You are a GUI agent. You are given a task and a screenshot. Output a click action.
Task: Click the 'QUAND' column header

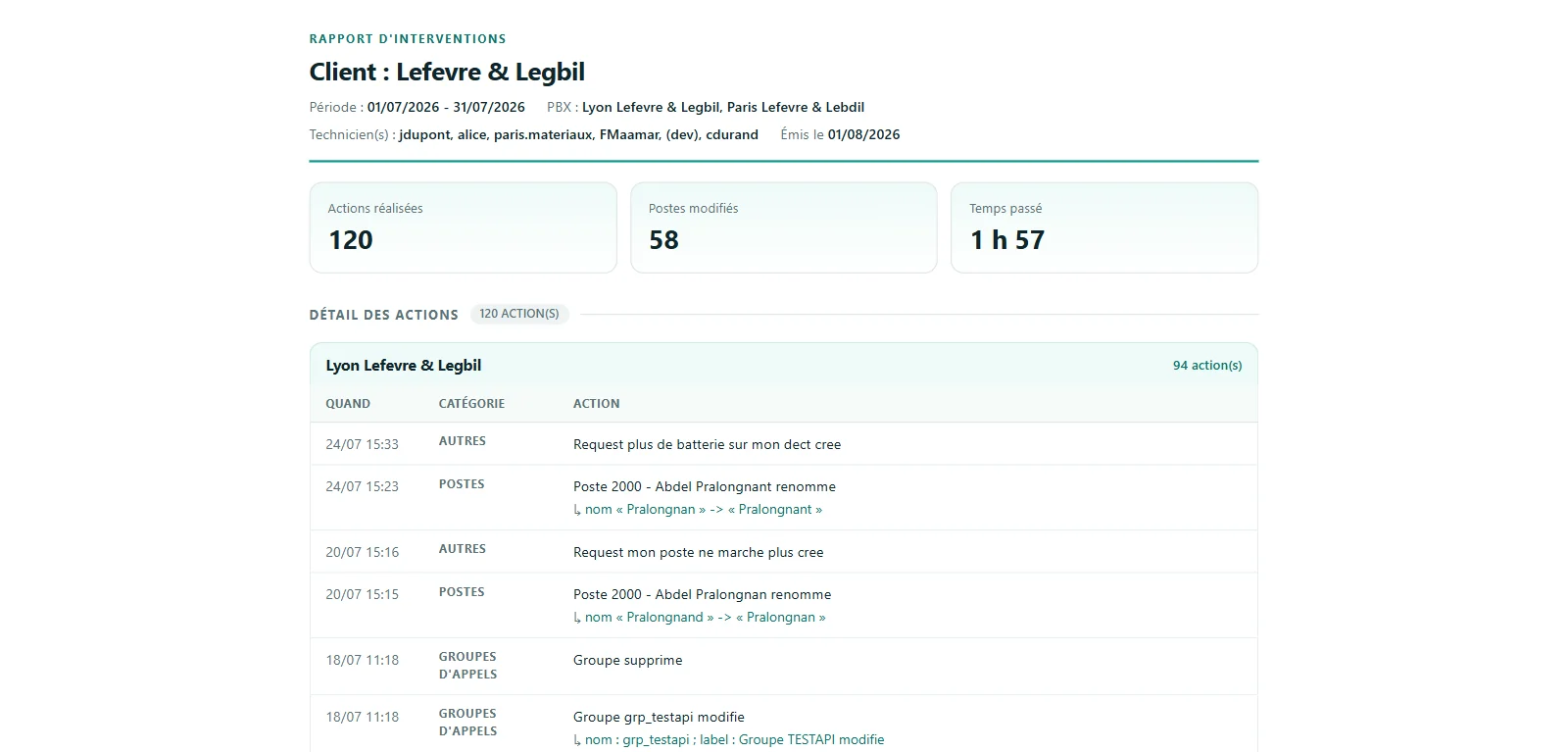point(348,404)
